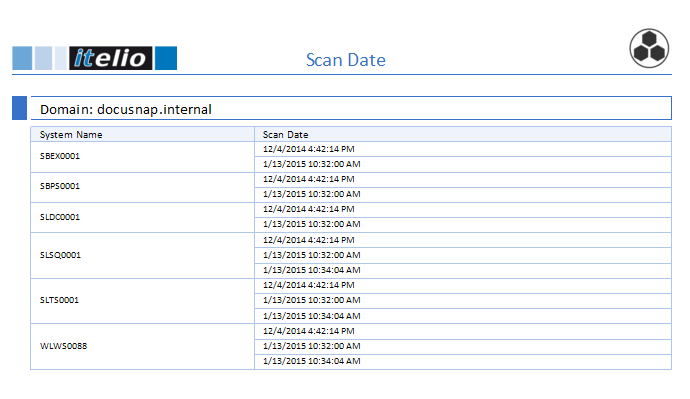Click SLSQ0001's 1/13/2015 10:34:04 AM scan
Image resolution: width=690 pixels, height=399 pixels.
312,270
